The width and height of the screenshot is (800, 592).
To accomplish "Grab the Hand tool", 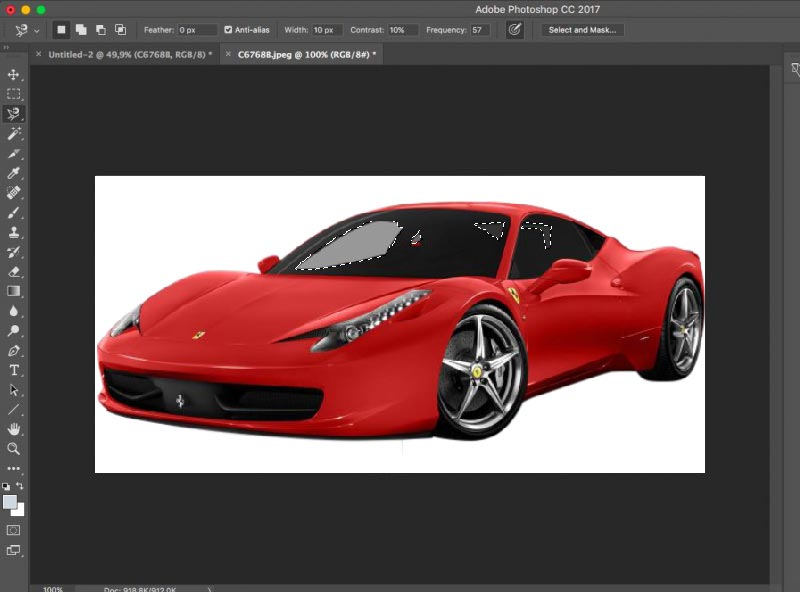I will click(x=14, y=429).
